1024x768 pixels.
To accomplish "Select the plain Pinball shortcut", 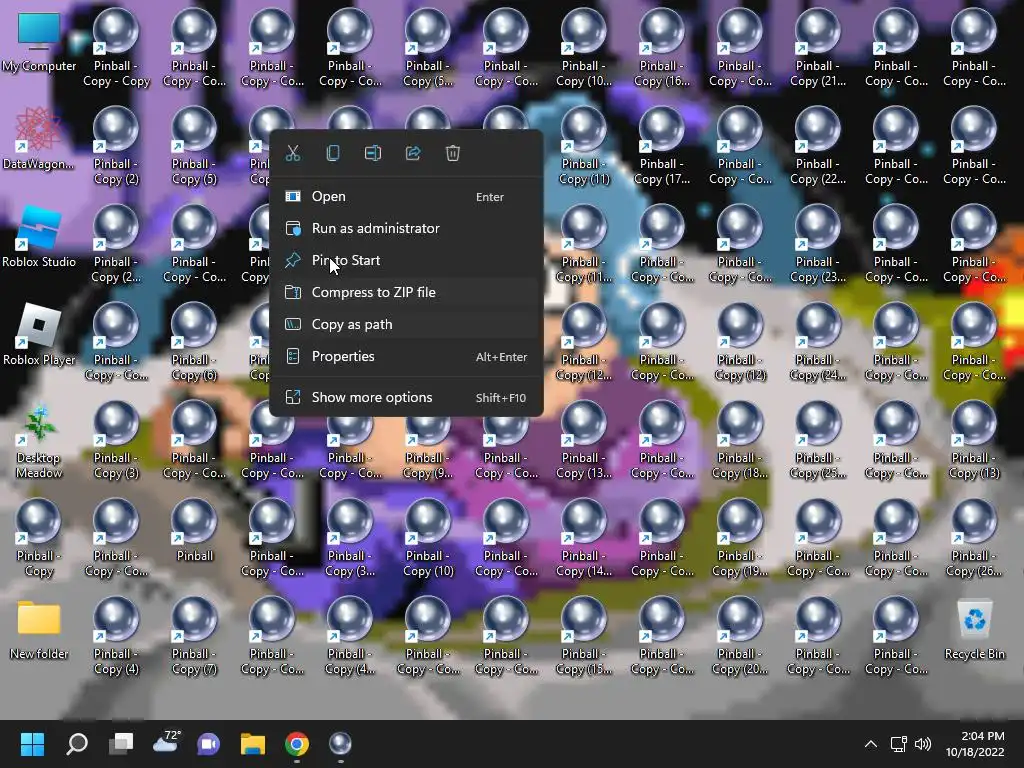I will (194, 531).
